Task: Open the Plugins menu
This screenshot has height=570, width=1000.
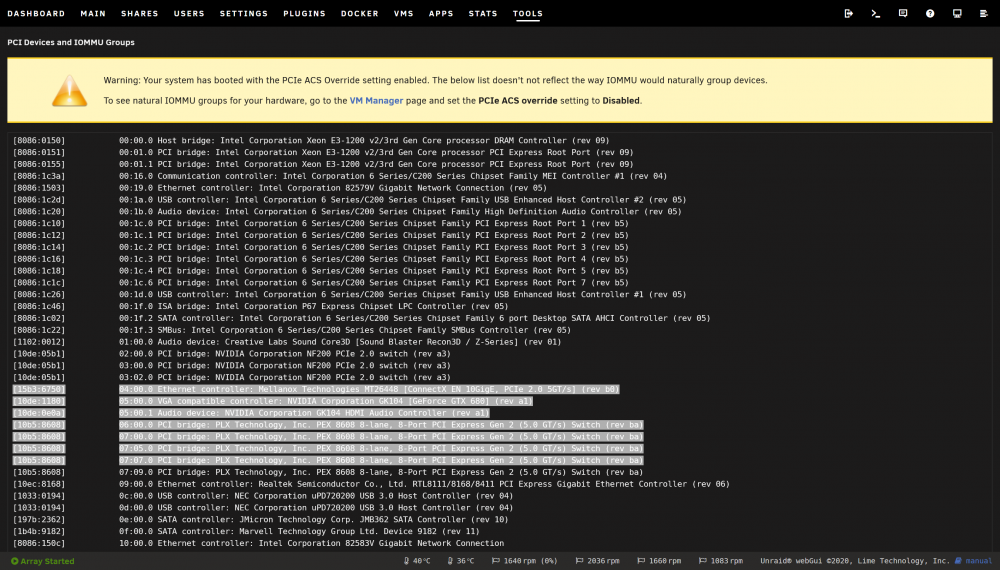Action: [x=304, y=13]
